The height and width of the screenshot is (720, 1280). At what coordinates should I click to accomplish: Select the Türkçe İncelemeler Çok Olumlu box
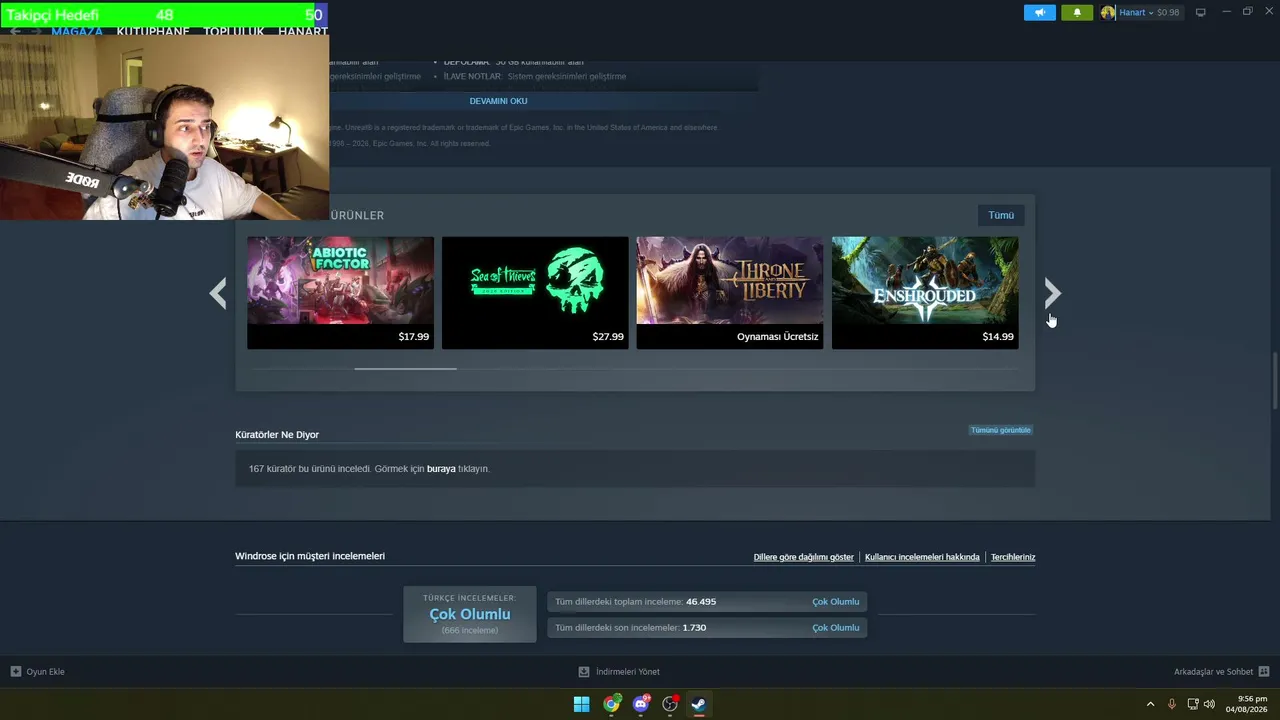[470, 614]
